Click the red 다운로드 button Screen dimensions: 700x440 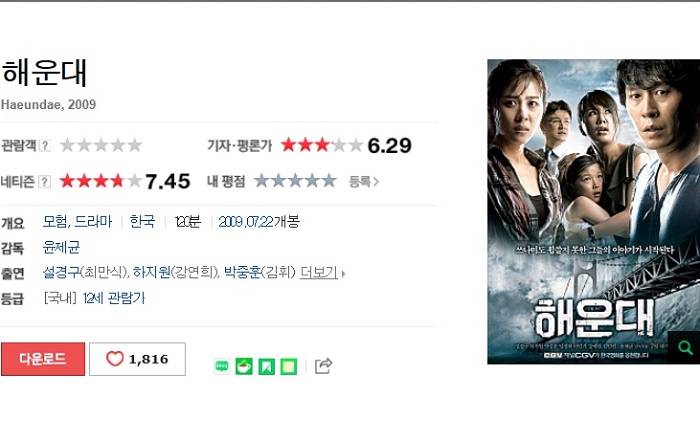click(x=43, y=359)
